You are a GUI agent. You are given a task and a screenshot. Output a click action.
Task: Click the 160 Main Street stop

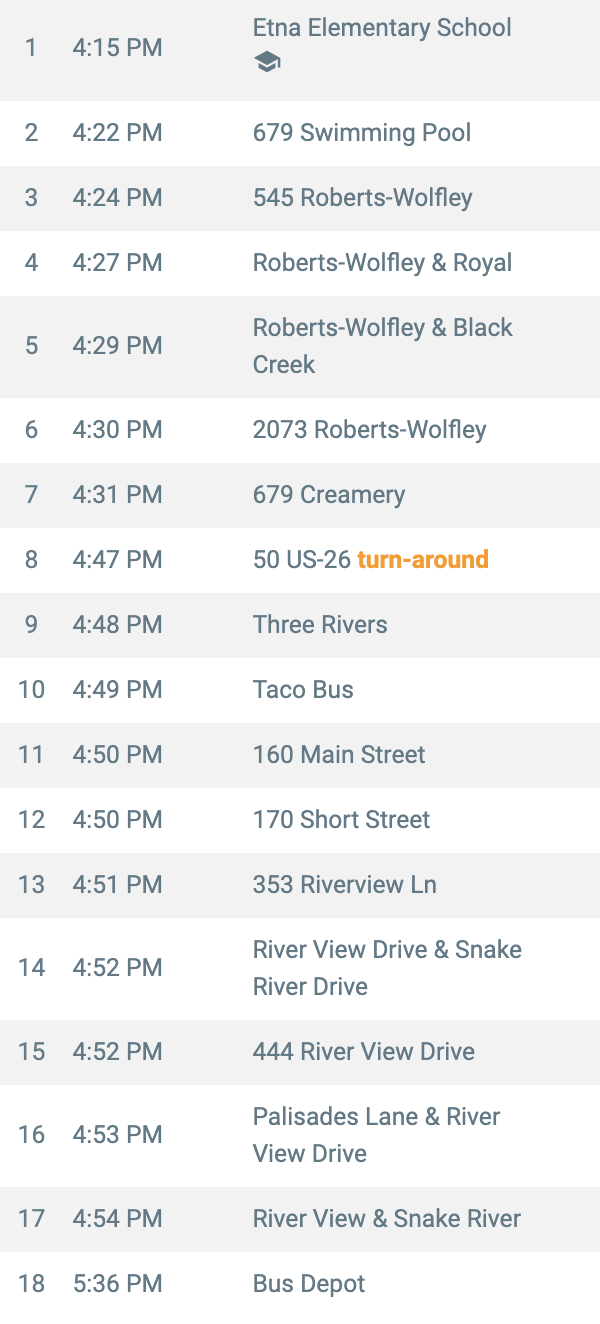click(300, 755)
